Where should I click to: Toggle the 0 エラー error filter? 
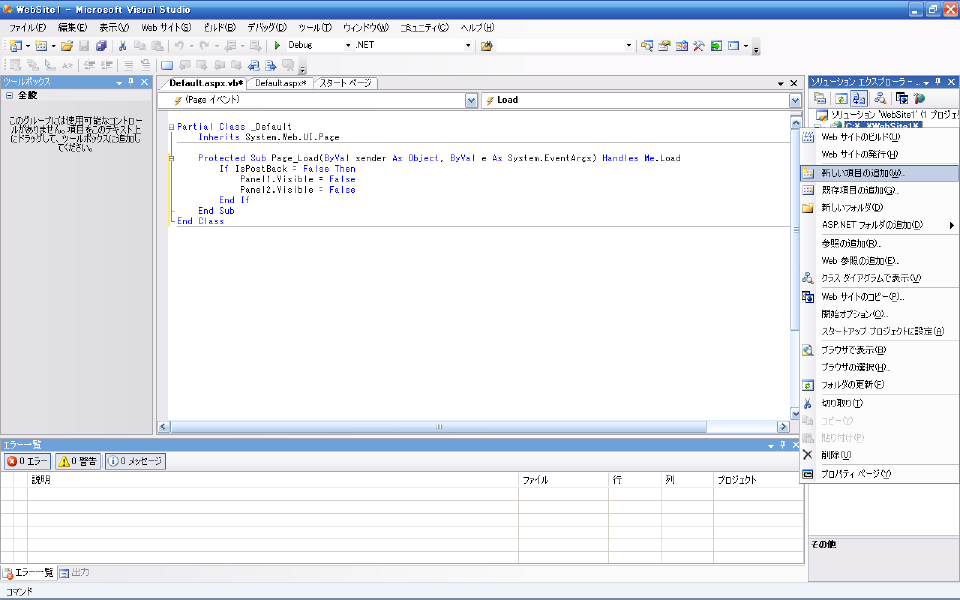[x=27, y=461]
